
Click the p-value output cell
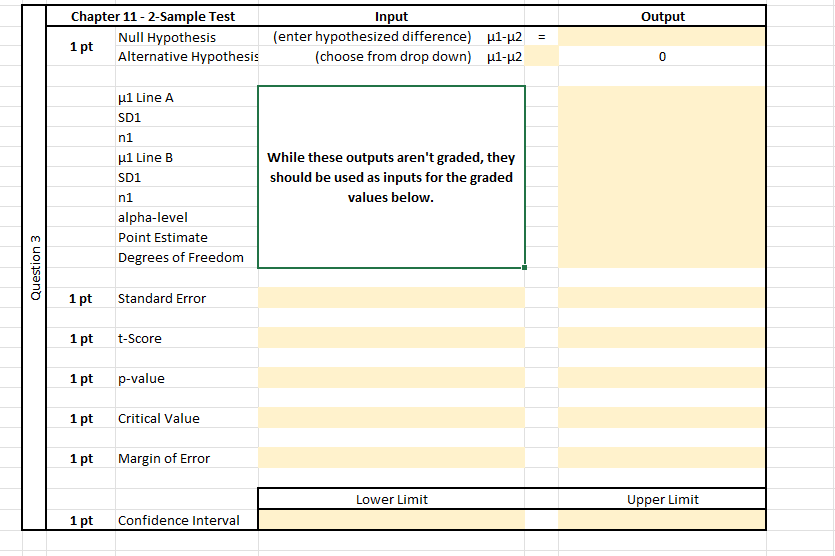pyautogui.click(x=662, y=378)
